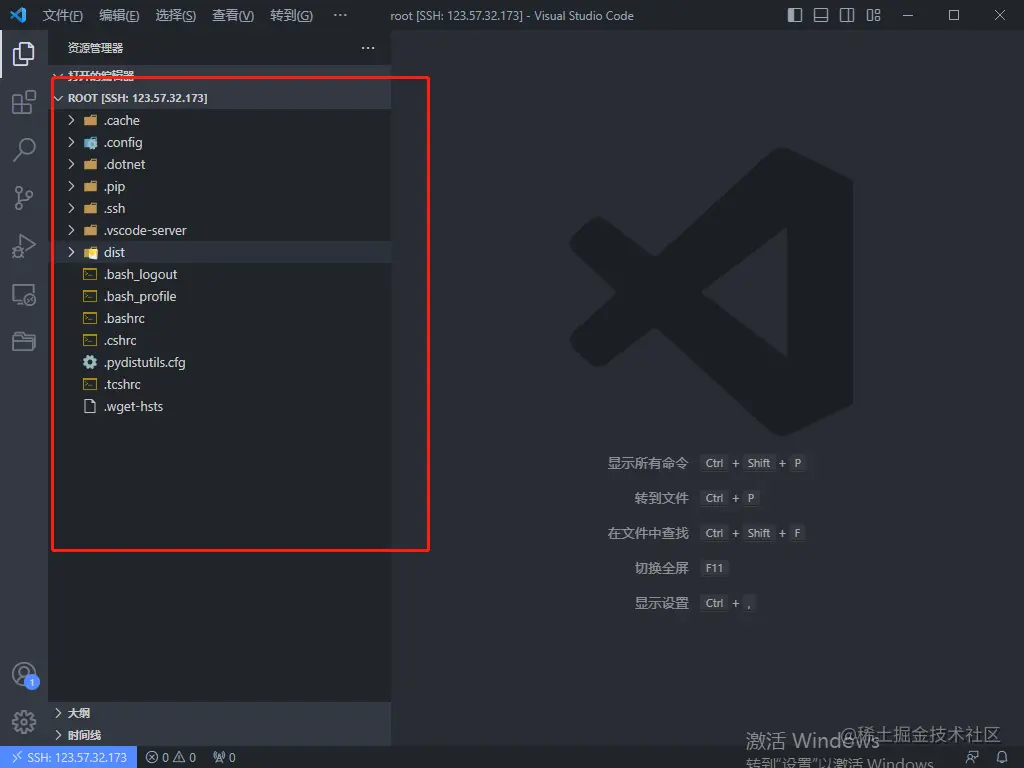Open the notifications bell icon
The width and height of the screenshot is (1024, 768).
tap(1002, 758)
